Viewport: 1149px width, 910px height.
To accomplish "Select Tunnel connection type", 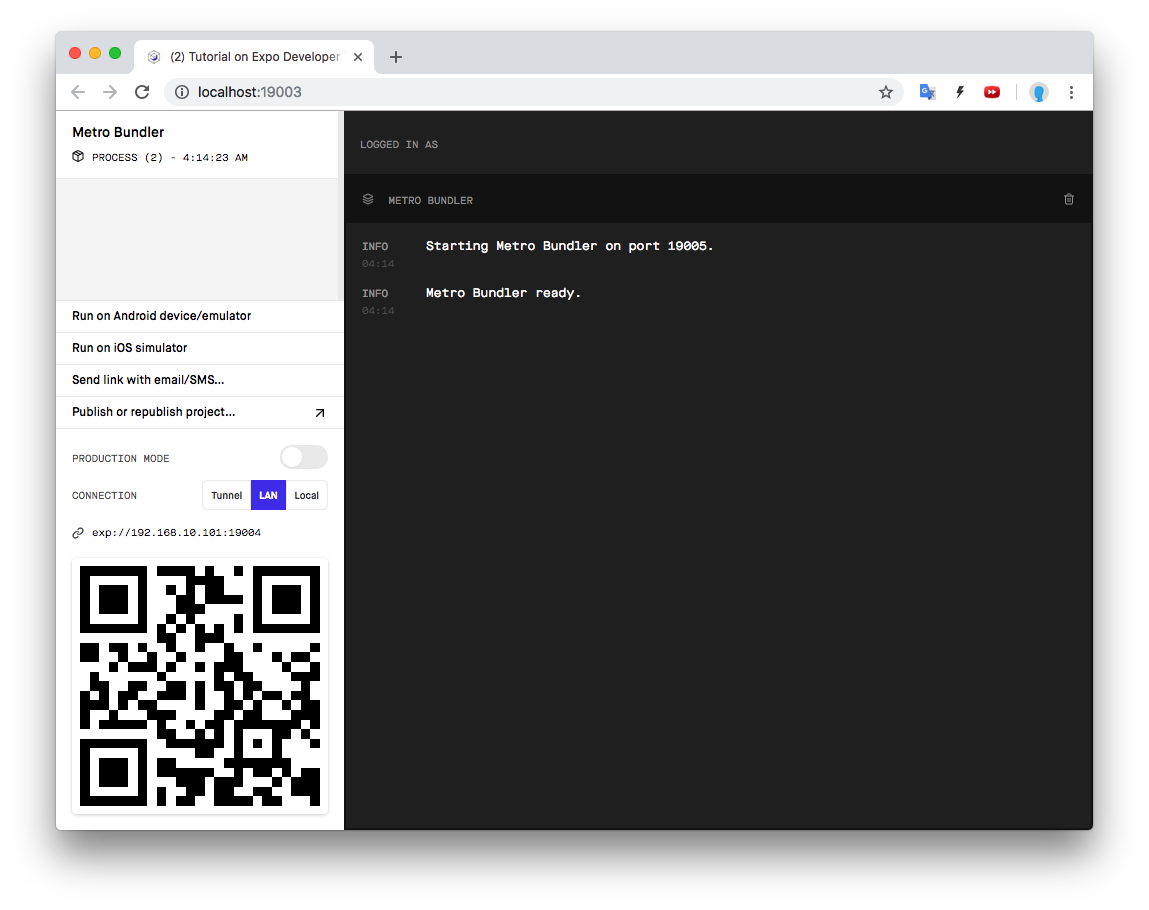I will point(227,496).
